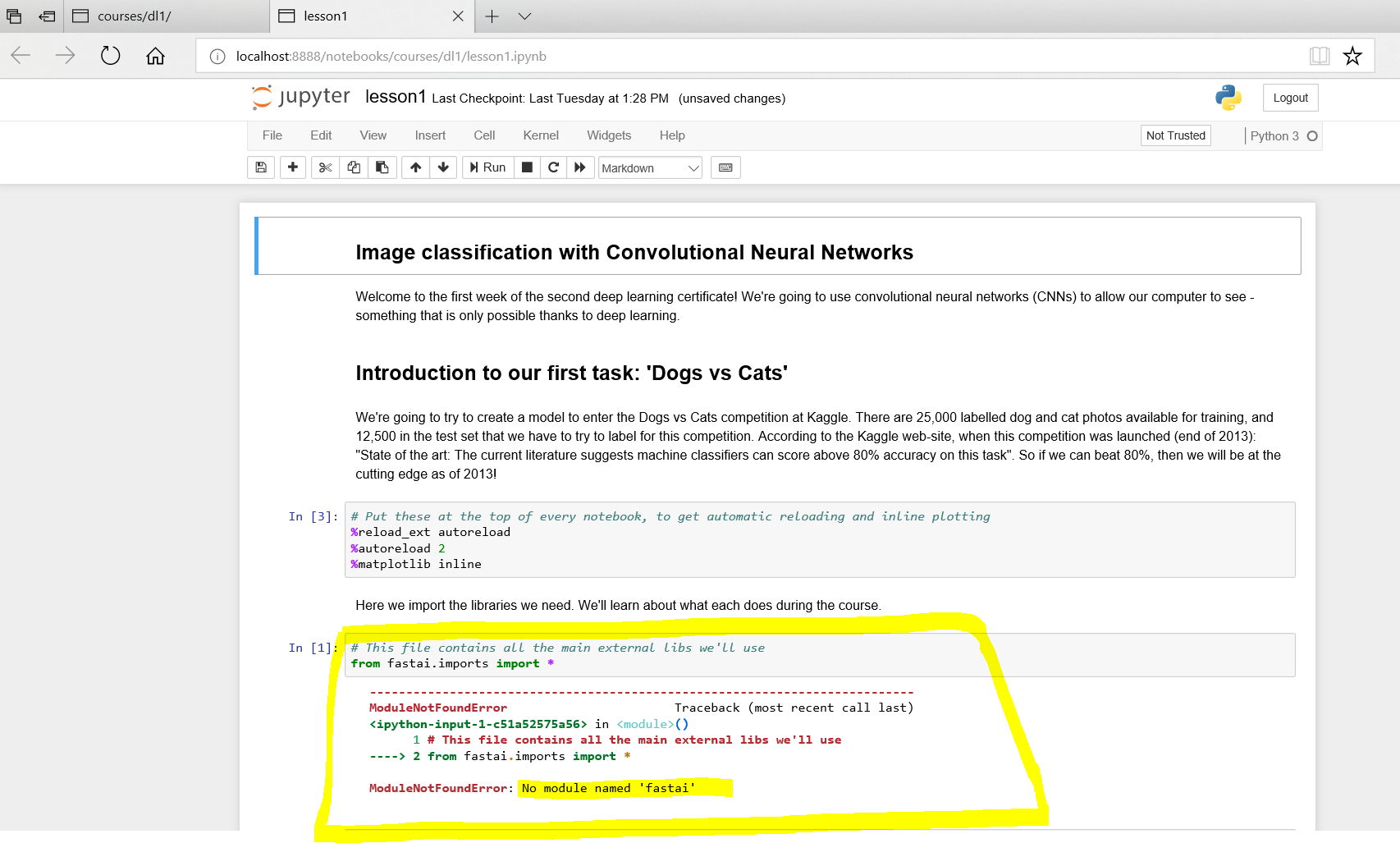Viewport: 1400px width, 843px height.
Task: Open the new tab dropdown arrow in the browser
Action: pyautogui.click(x=524, y=16)
